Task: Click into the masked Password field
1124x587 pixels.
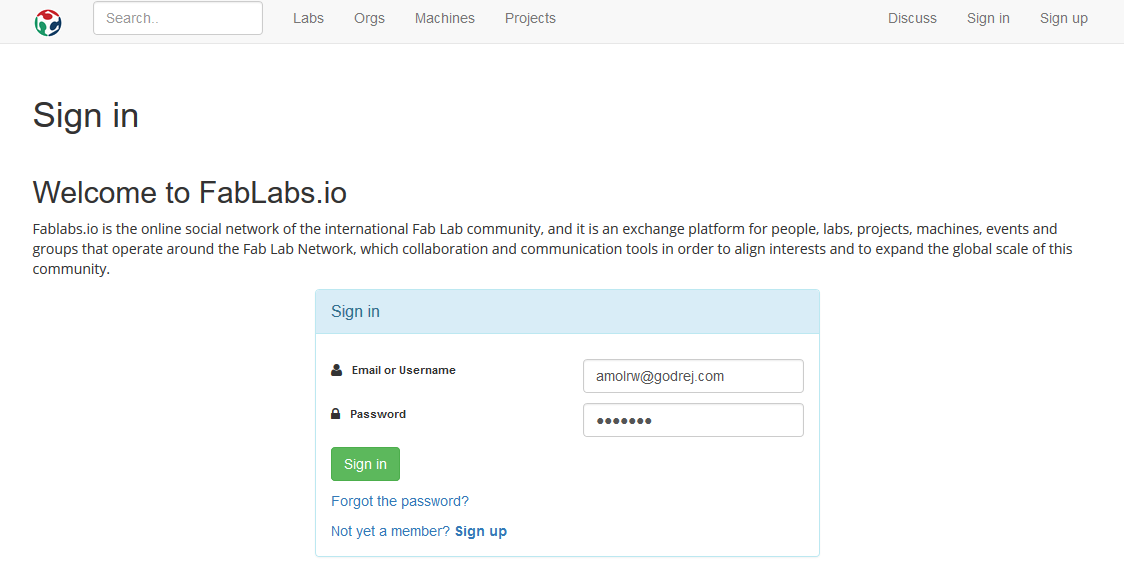Action: point(693,420)
